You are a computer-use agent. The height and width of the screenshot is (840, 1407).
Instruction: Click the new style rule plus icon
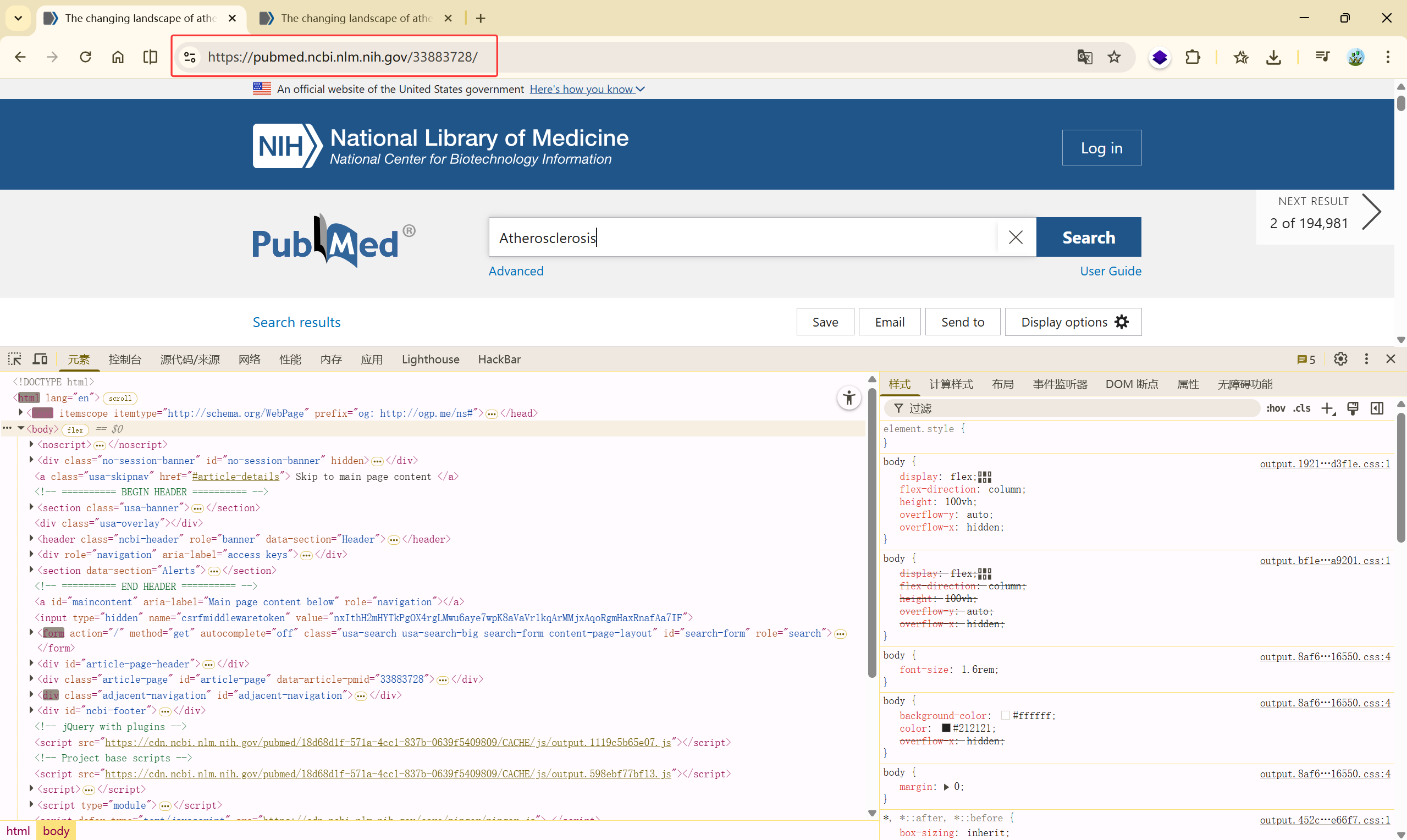[1327, 408]
